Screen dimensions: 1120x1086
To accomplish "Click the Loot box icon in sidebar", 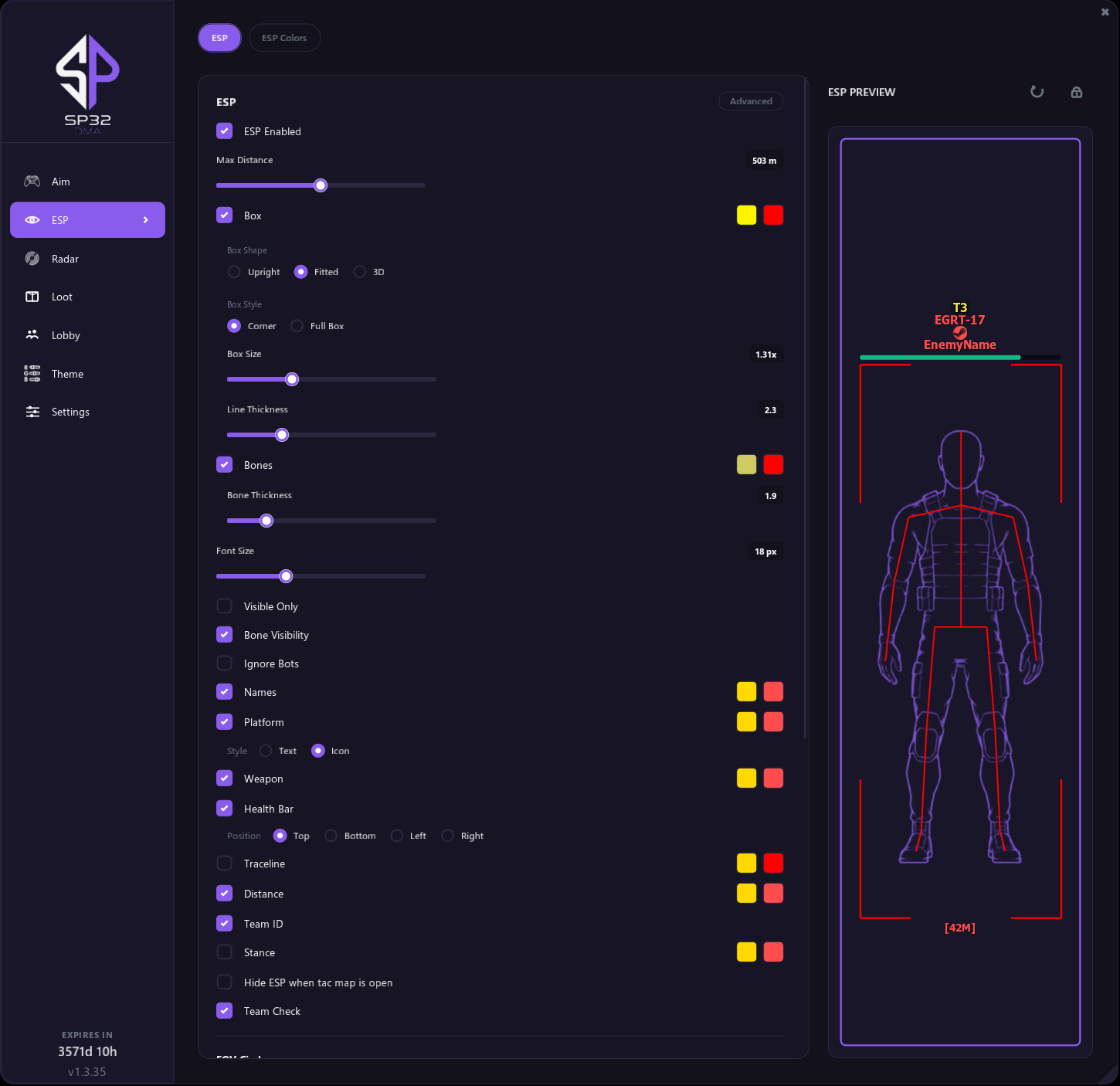I will tap(32, 297).
